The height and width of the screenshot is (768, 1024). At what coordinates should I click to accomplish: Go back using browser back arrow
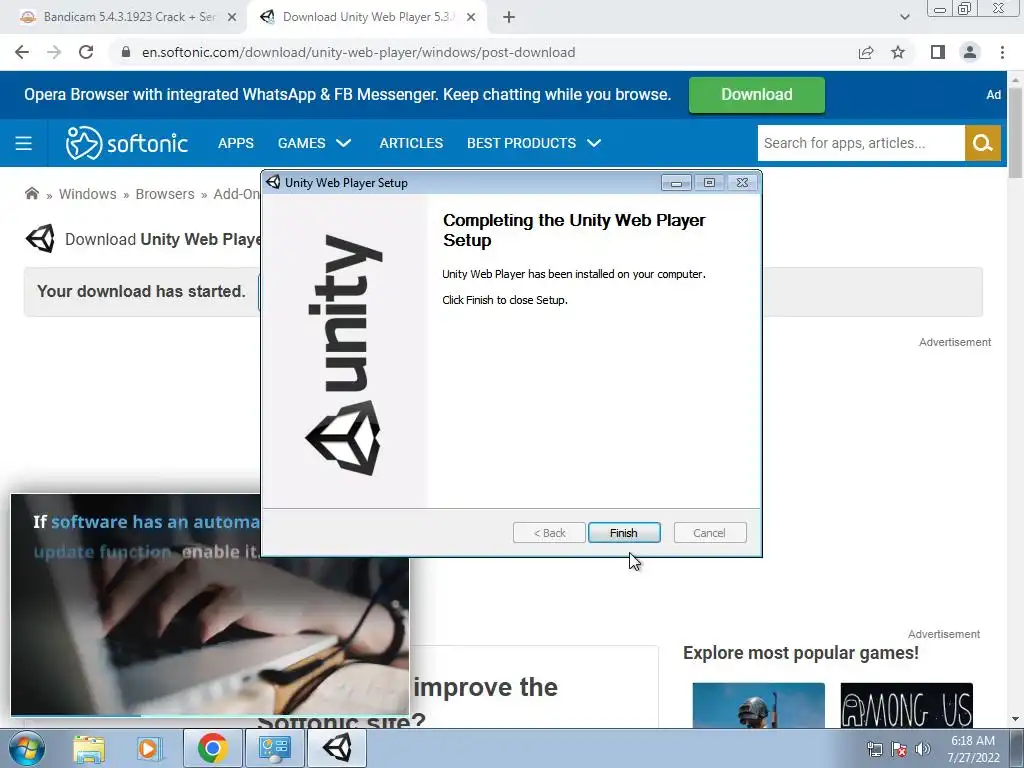coord(22,52)
